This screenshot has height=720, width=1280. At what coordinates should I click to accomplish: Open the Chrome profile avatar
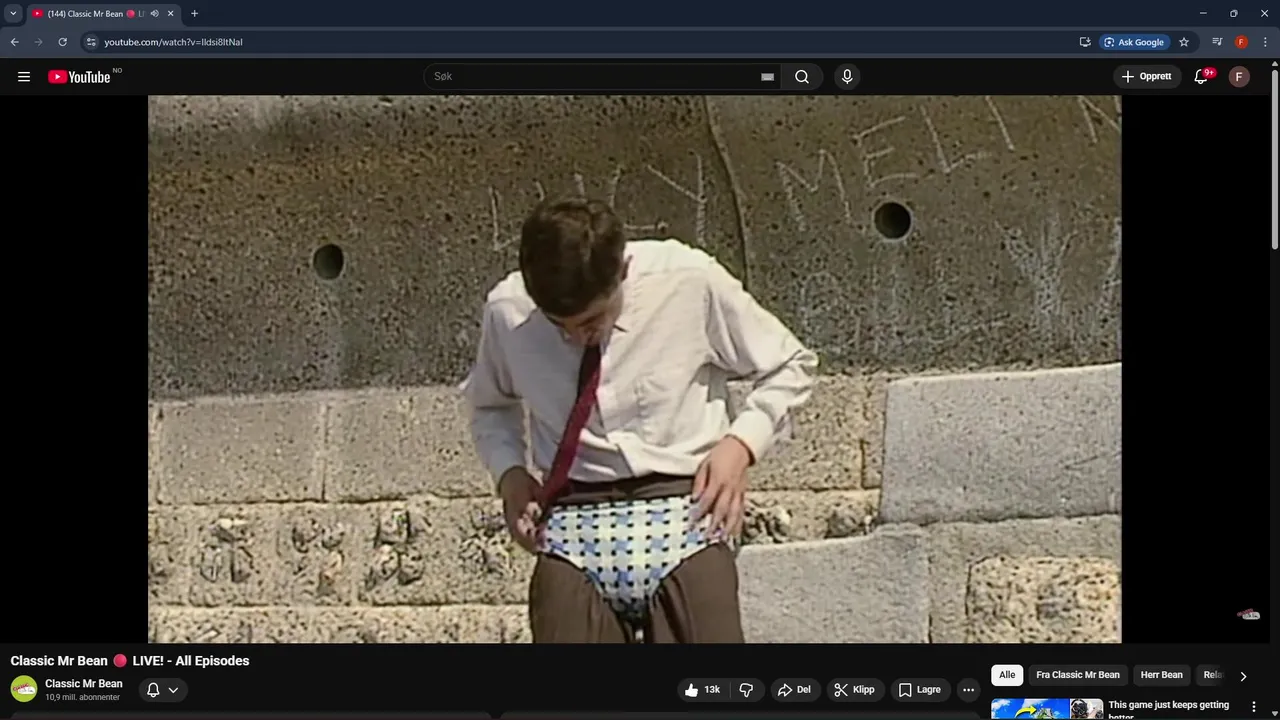1241,42
